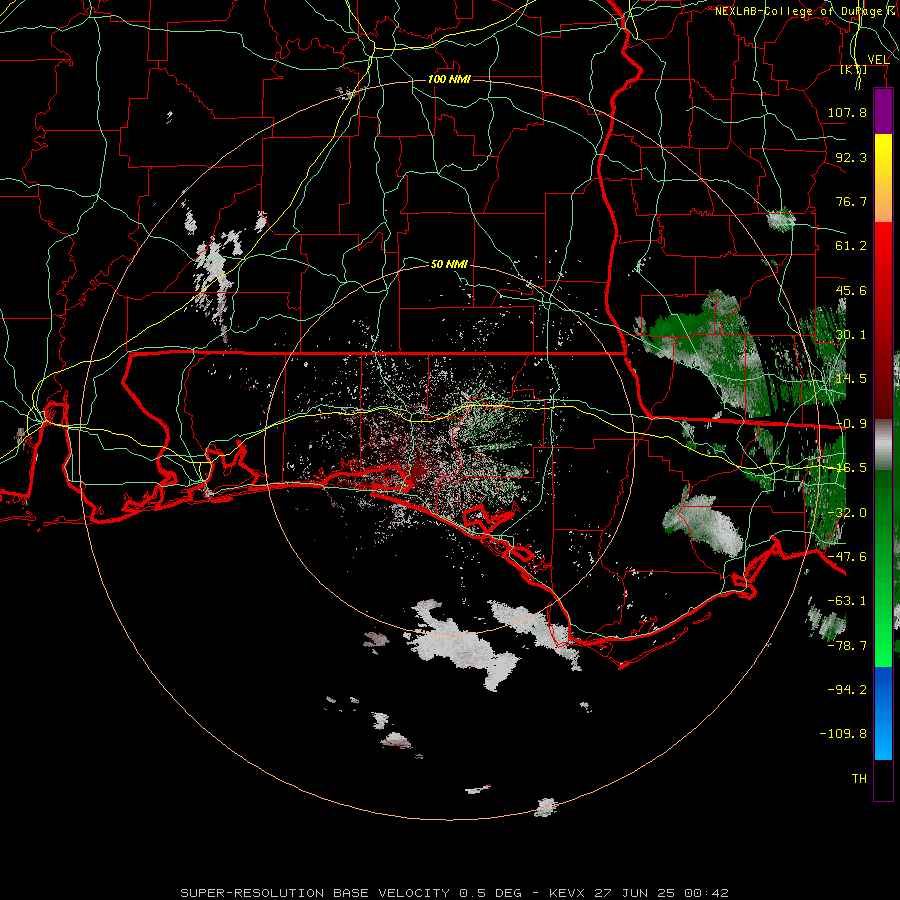Screen dimensions: 900x900
Task: Click the 50 NMI range ring label
Action: [449, 264]
